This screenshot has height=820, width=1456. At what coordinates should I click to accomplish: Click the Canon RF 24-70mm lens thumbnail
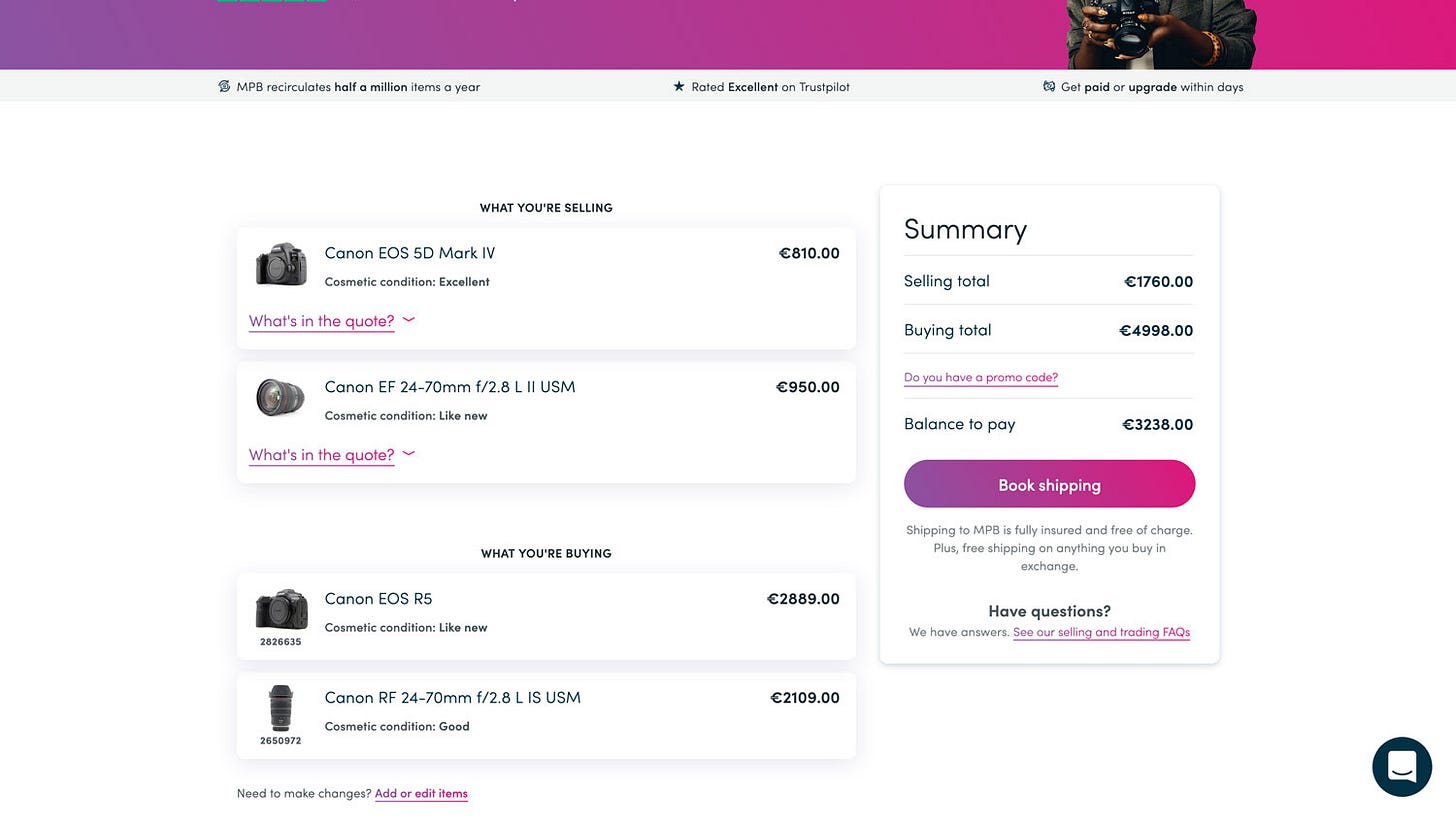281,708
